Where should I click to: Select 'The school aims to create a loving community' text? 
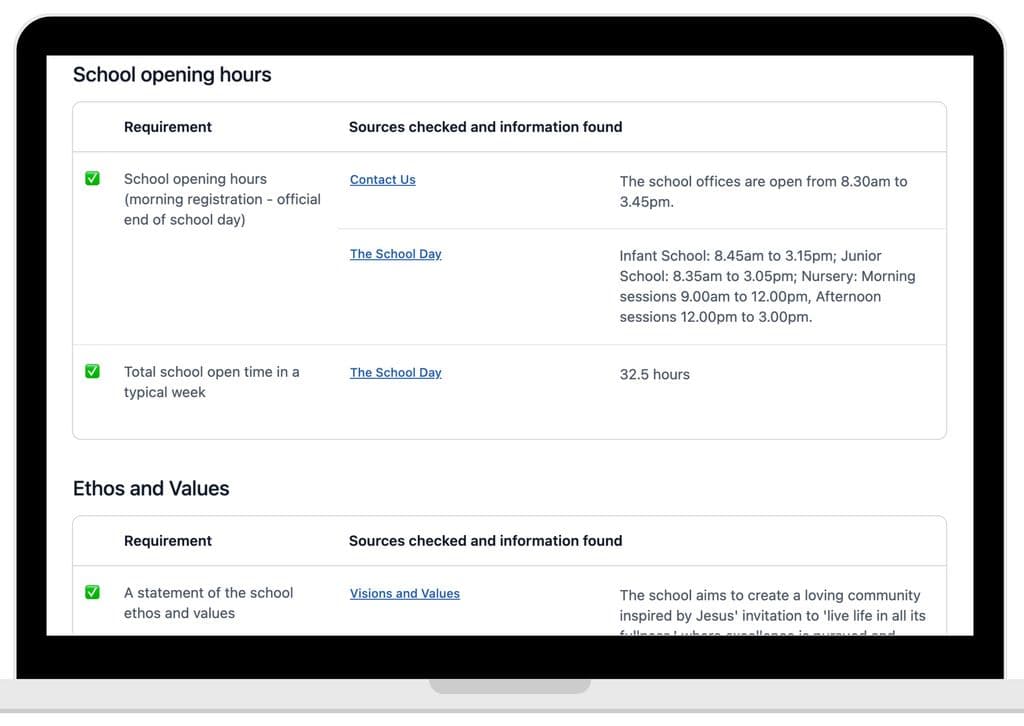click(770, 595)
